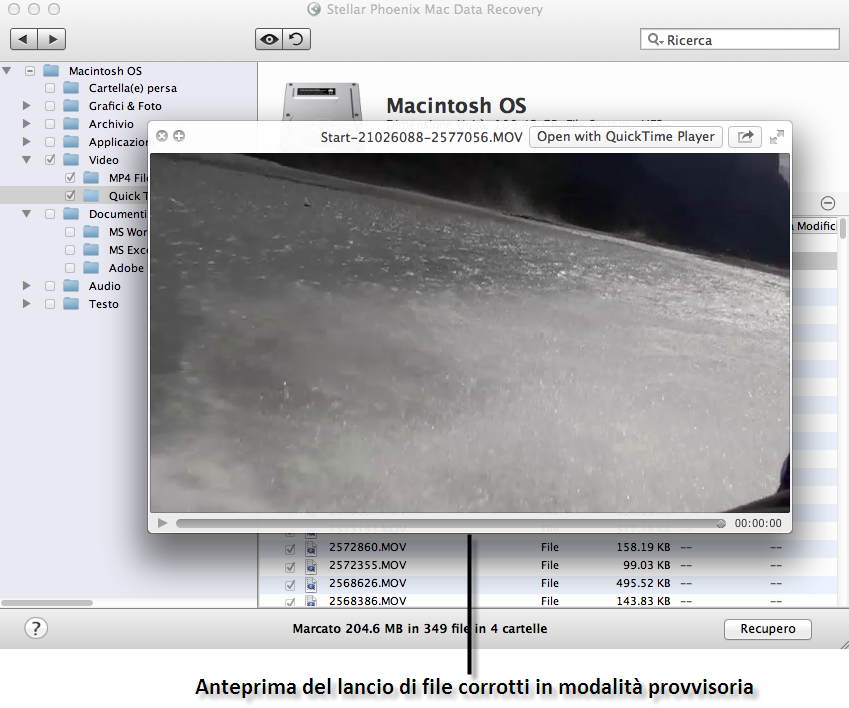Click the file list vertical scrollbar
The height and width of the screenshot is (708, 849).
(843, 228)
